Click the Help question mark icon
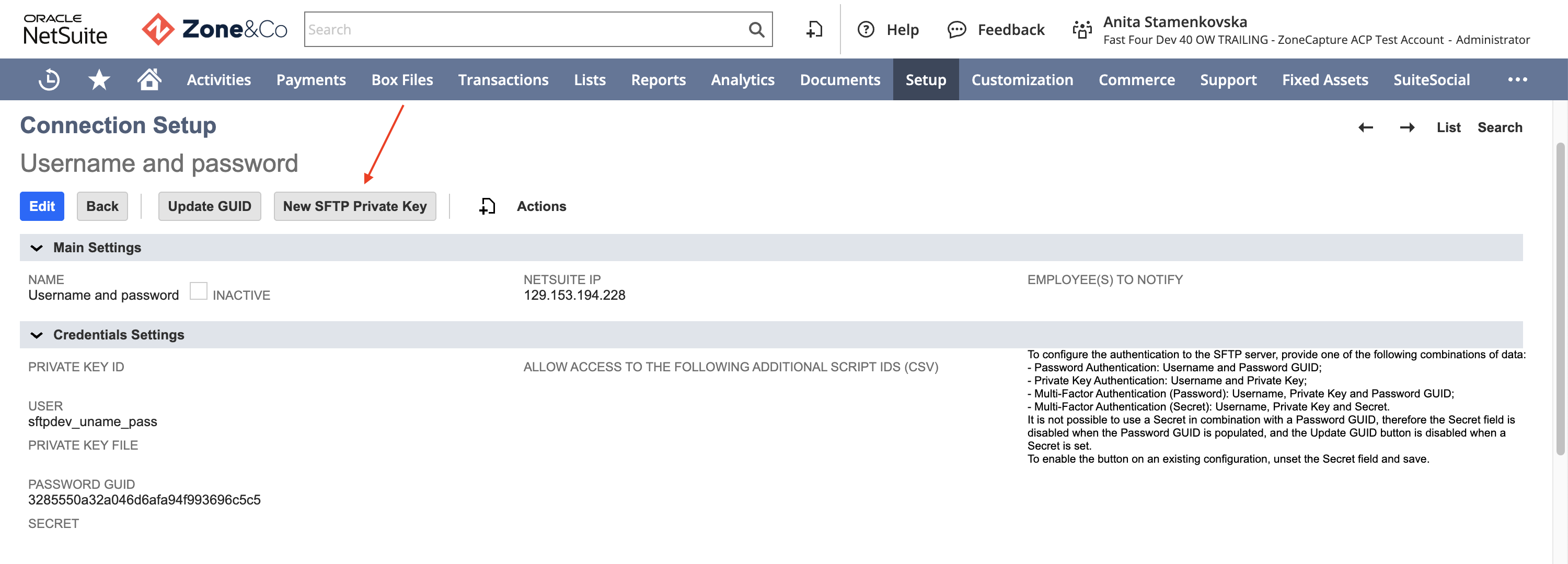1568x564 pixels. pos(866,29)
